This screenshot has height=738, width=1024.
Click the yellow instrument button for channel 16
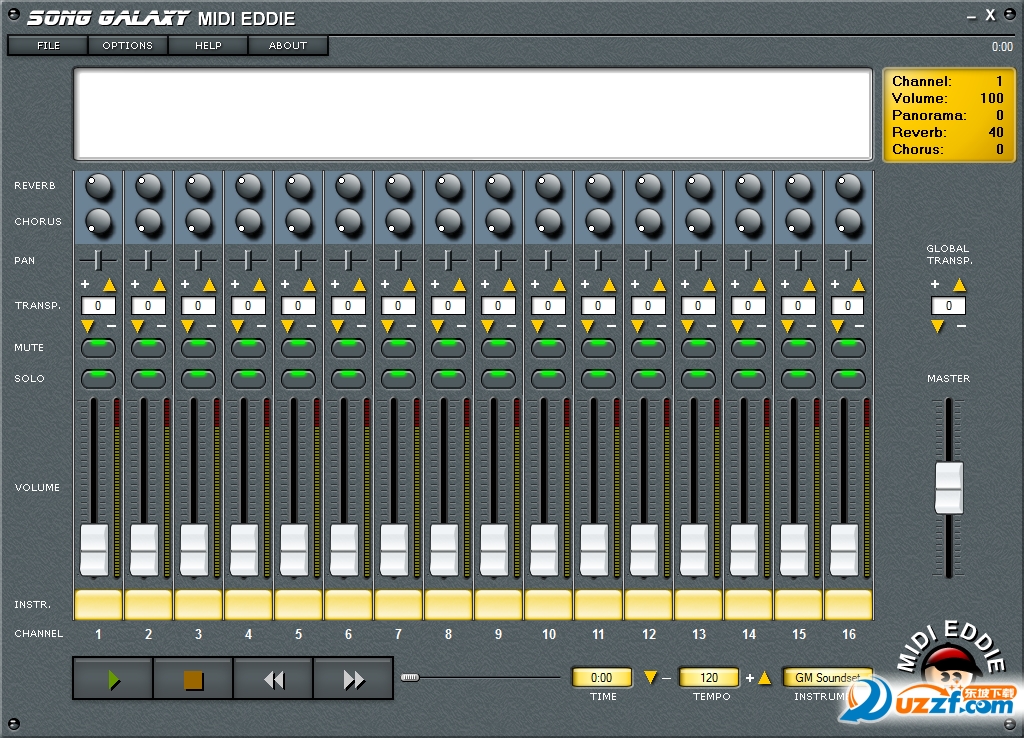pyautogui.click(x=848, y=604)
